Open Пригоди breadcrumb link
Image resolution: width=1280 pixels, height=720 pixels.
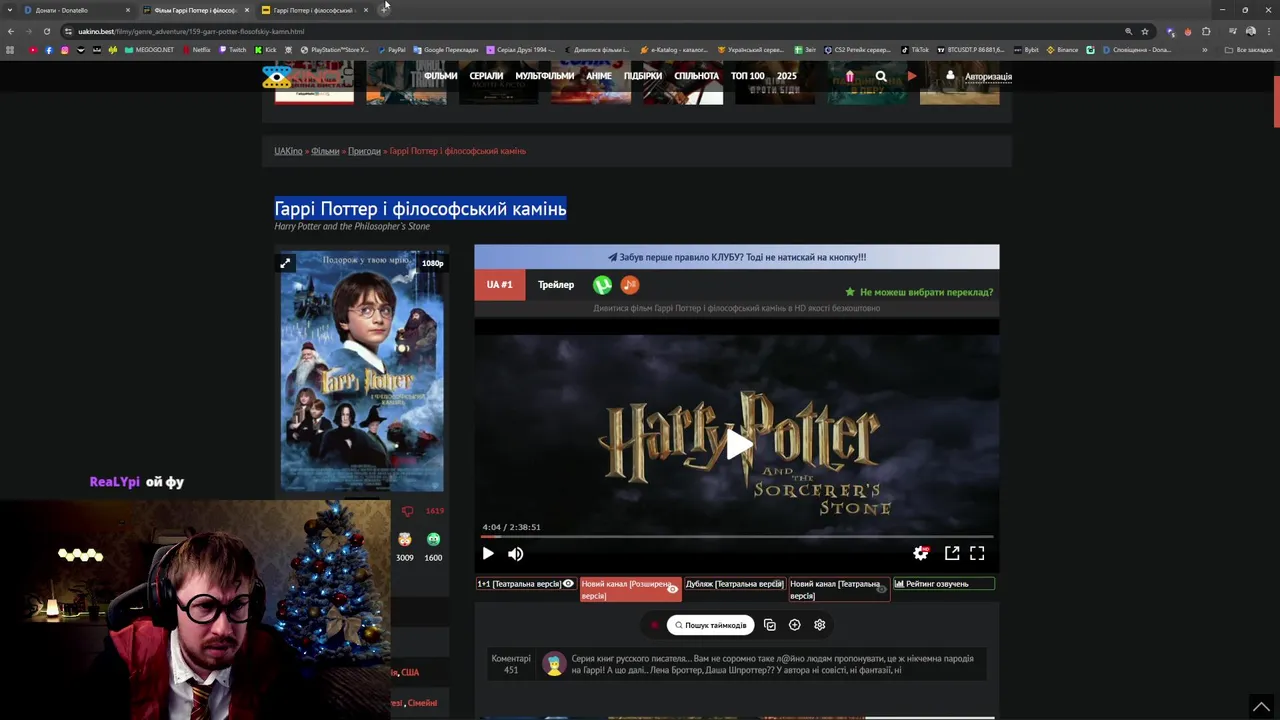[364, 151]
